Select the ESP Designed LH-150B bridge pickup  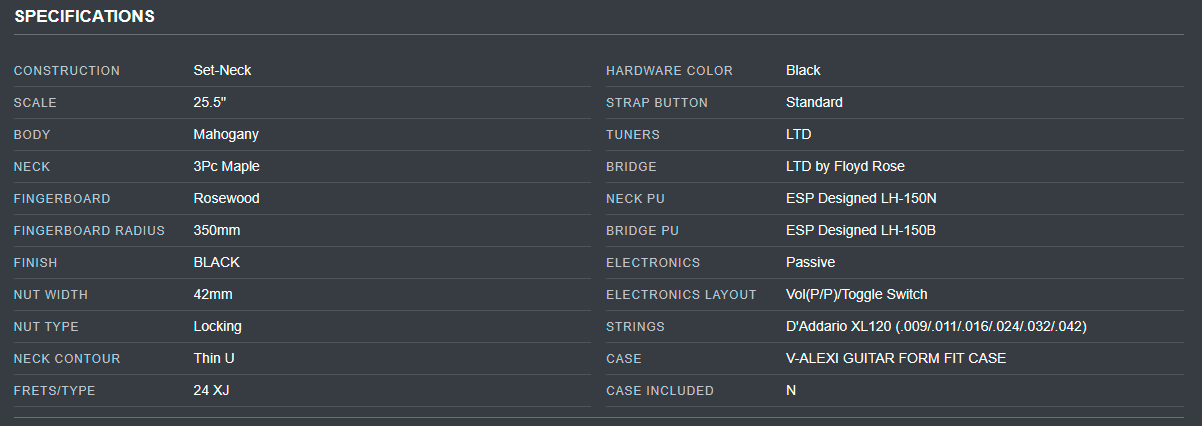861,230
